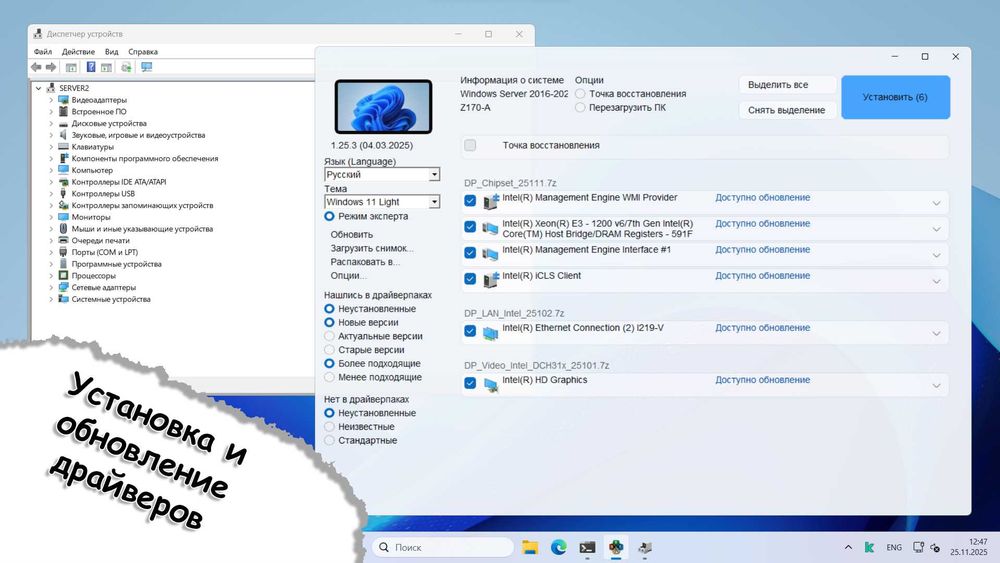Click the Снять выделение button
Image resolution: width=1000 pixels, height=563 pixels.
(x=788, y=110)
